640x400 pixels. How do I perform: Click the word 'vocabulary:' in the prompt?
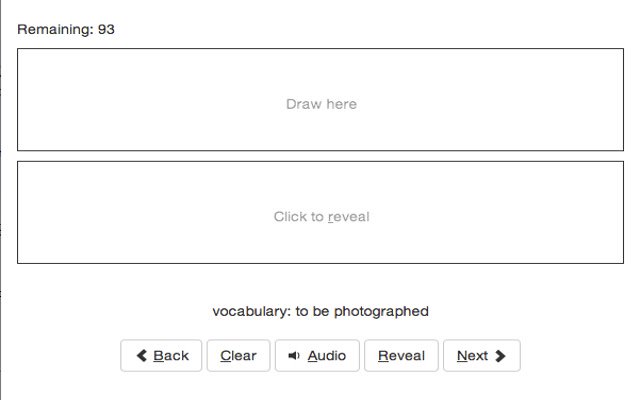(x=252, y=311)
